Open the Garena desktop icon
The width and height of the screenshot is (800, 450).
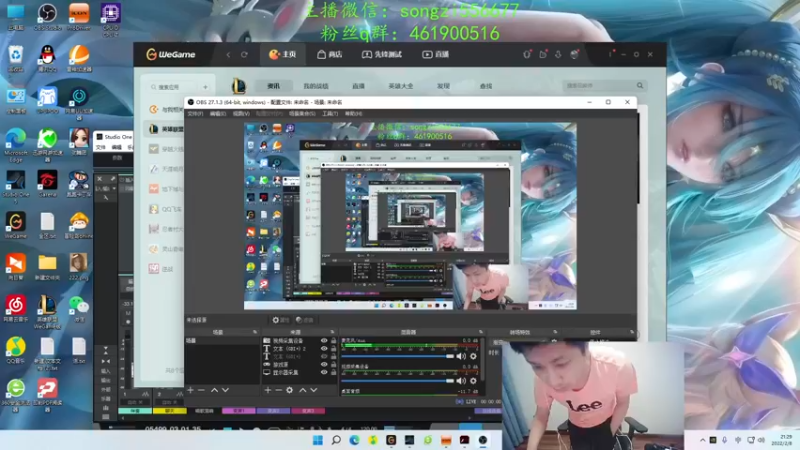point(47,184)
